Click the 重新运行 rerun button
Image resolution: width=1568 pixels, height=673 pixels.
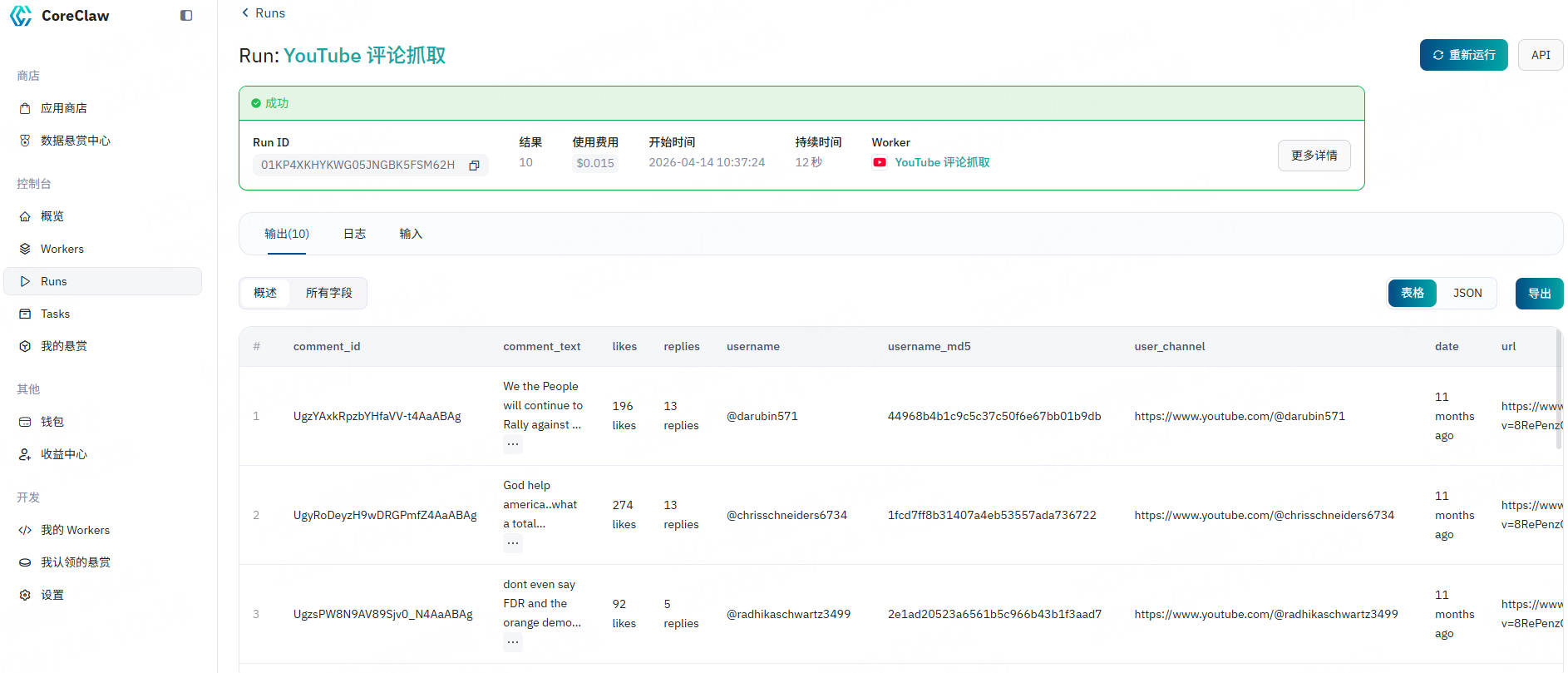pos(1463,55)
